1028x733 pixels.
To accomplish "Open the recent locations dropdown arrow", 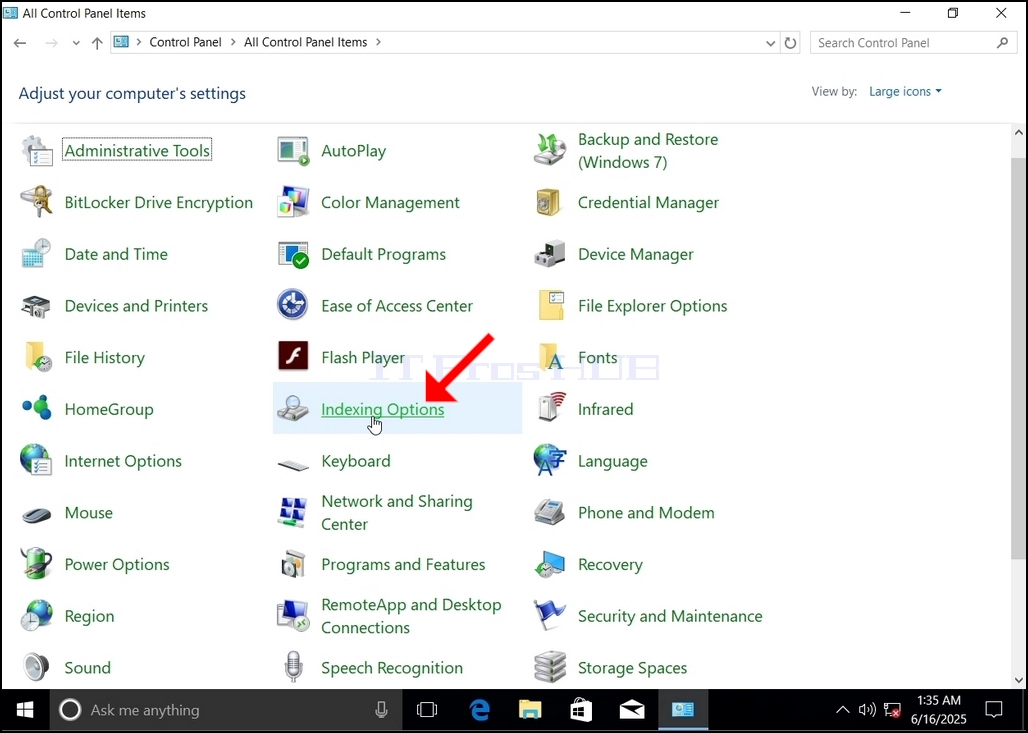I will (76, 43).
